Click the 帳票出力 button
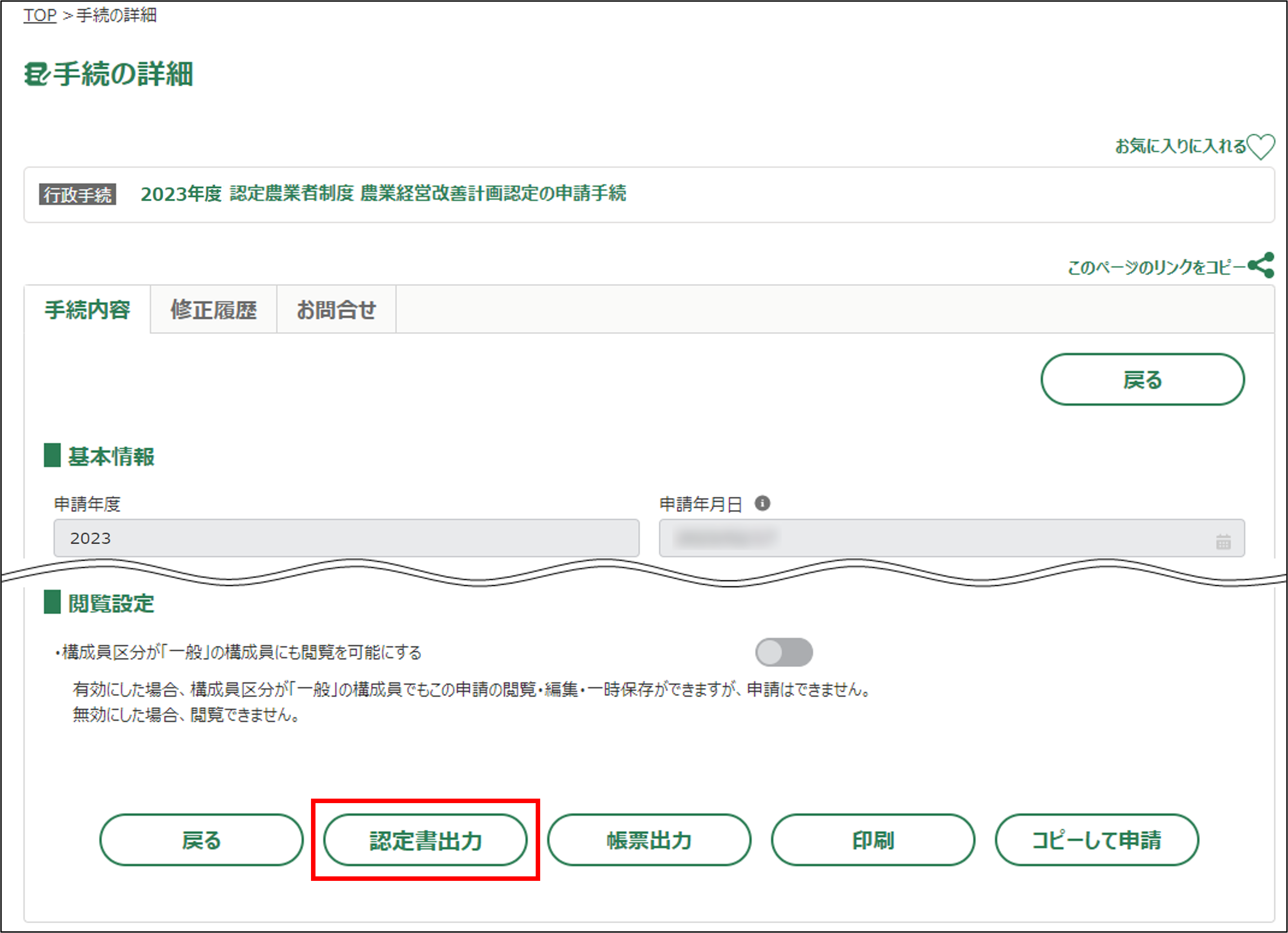This screenshot has width=1288, height=933. pyautogui.click(x=649, y=840)
